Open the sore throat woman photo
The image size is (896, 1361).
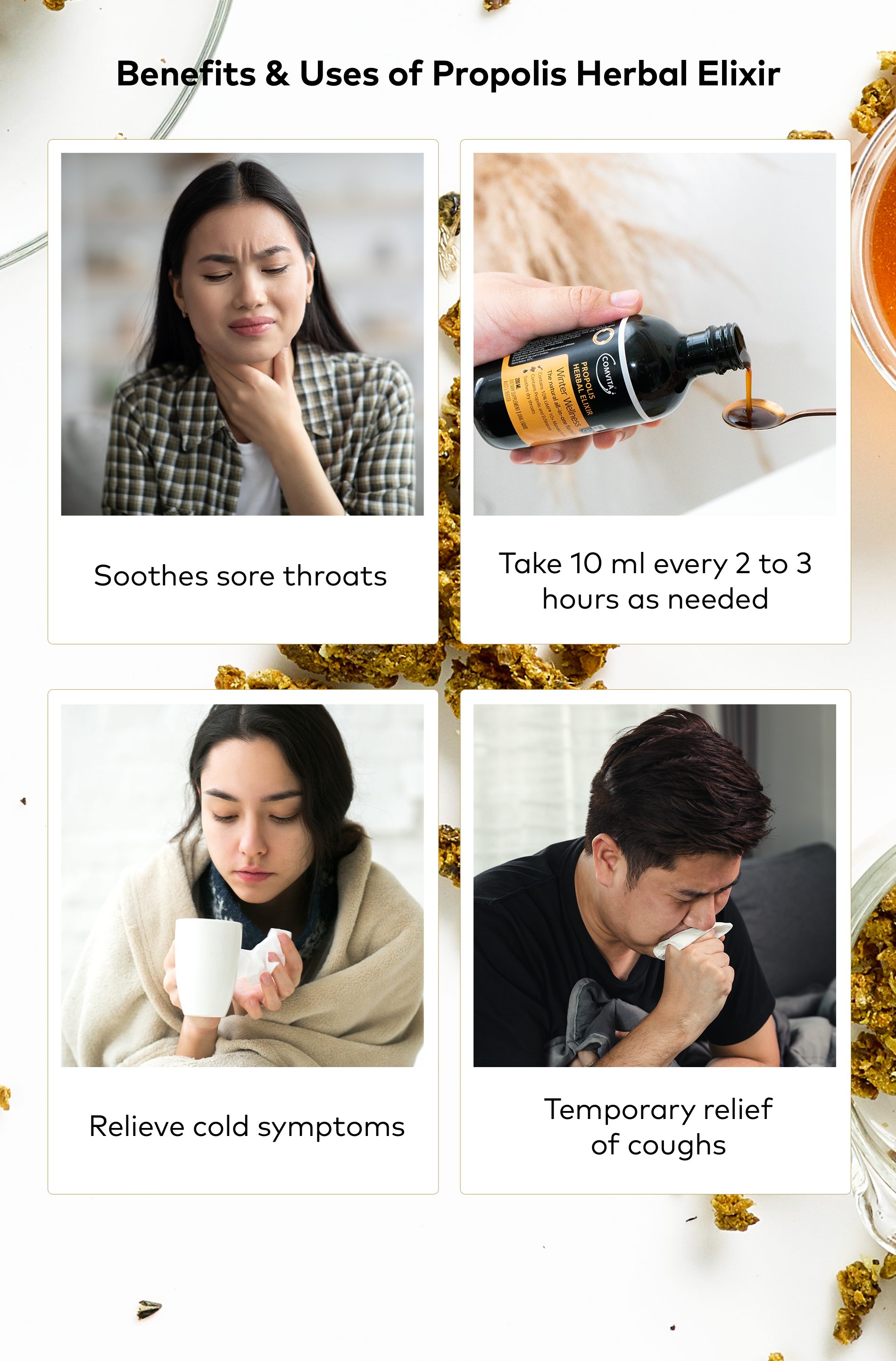click(x=242, y=334)
